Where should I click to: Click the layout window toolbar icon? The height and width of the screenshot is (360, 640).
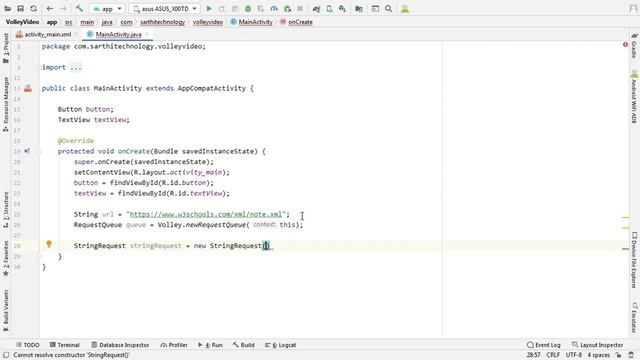[375, 9]
